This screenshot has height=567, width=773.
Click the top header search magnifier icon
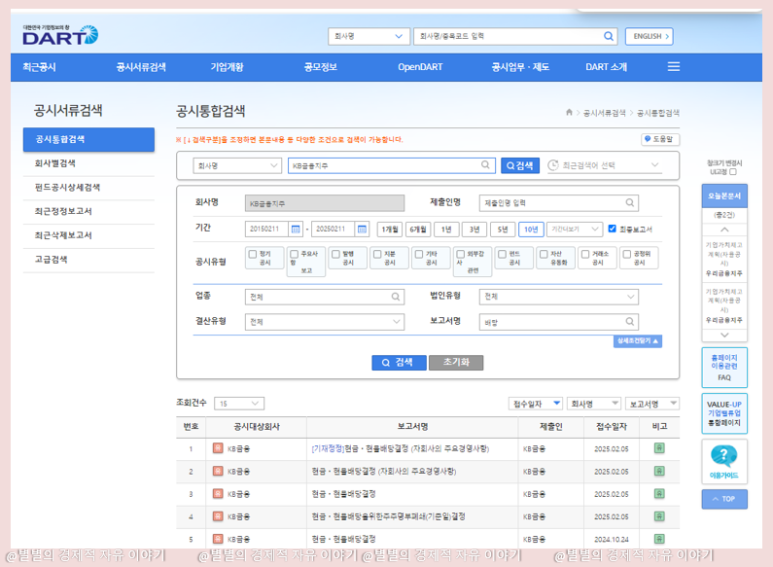click(609, 36)
